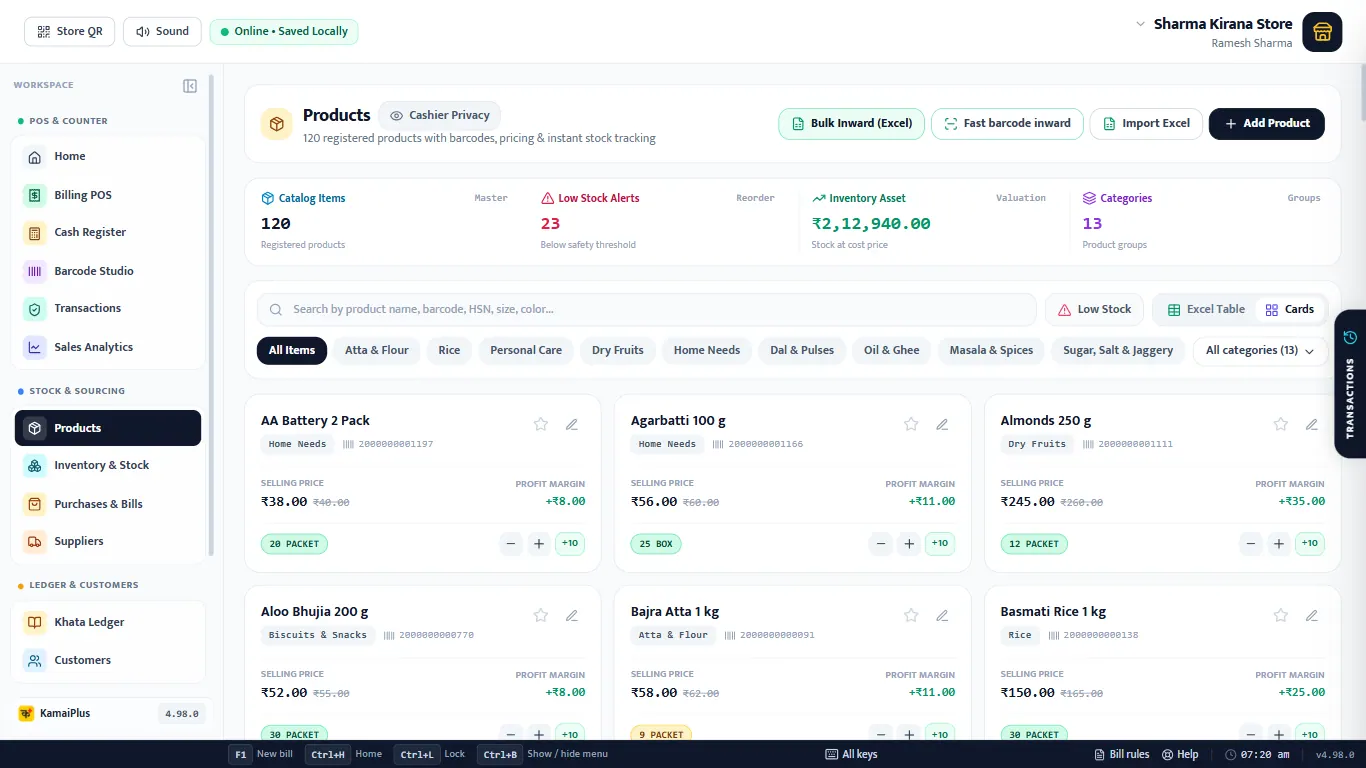The width and height of the screenshot is (1366, 768).
Task: Switch to Cards view
Action: [1290, 309]
